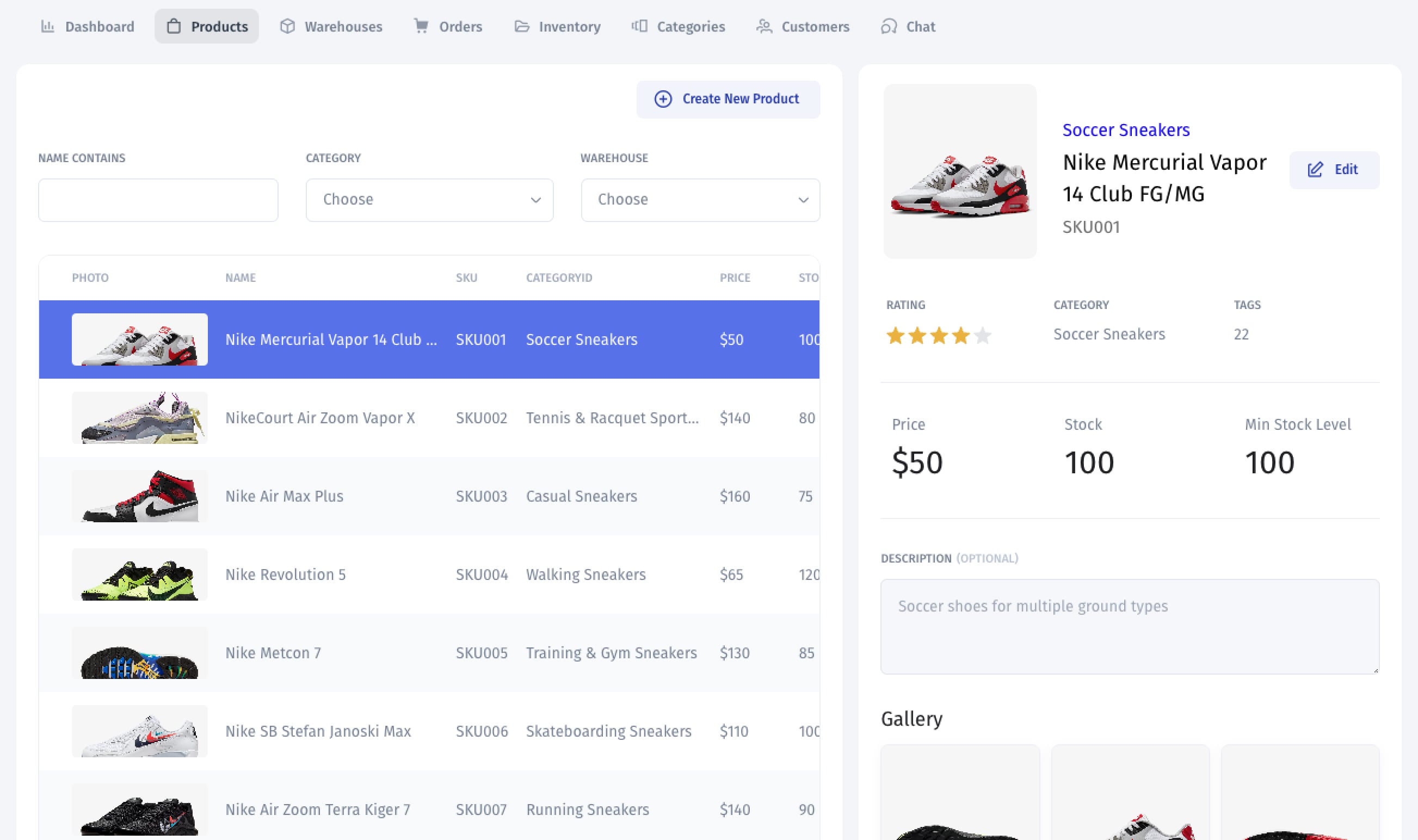
Task: Click the Running Sneakers category cell
Action: (x=588, y=810)
